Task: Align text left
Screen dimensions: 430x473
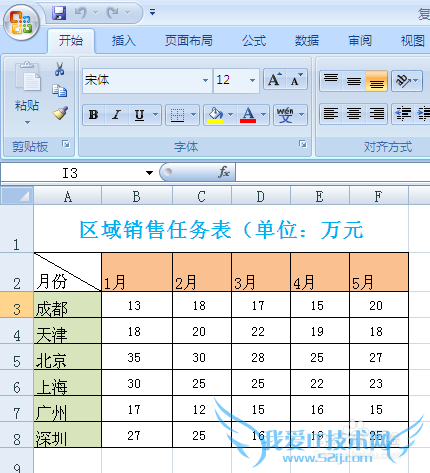Action: point(331,114)
